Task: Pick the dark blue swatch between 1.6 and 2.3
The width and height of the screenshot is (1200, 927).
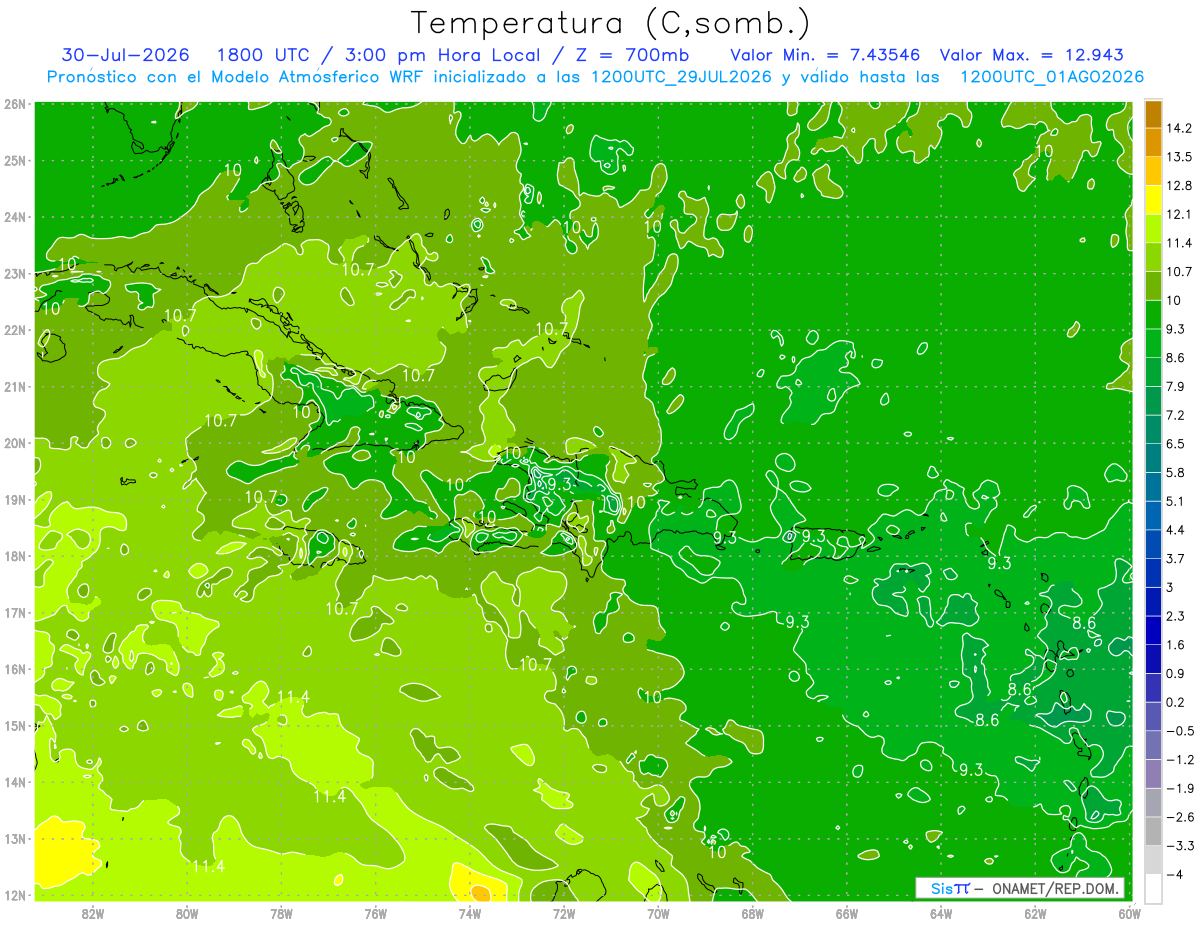Action: click(1153, 631)
